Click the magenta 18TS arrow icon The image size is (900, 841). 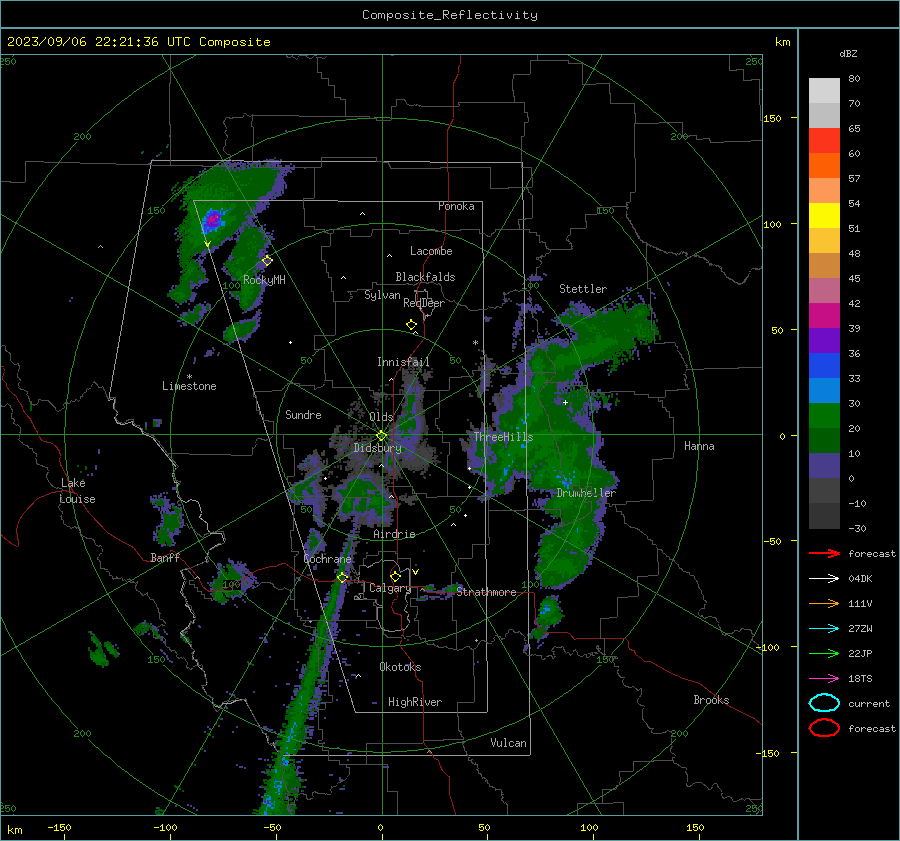pos(824,679)
